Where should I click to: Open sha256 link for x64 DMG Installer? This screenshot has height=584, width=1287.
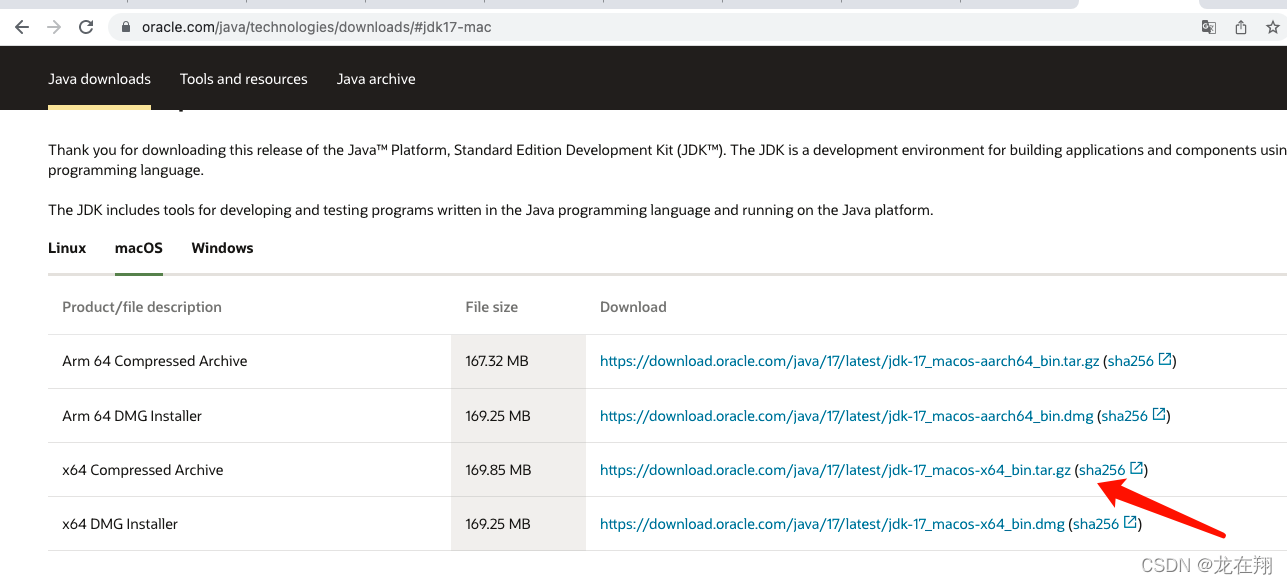coord(1096,524)
